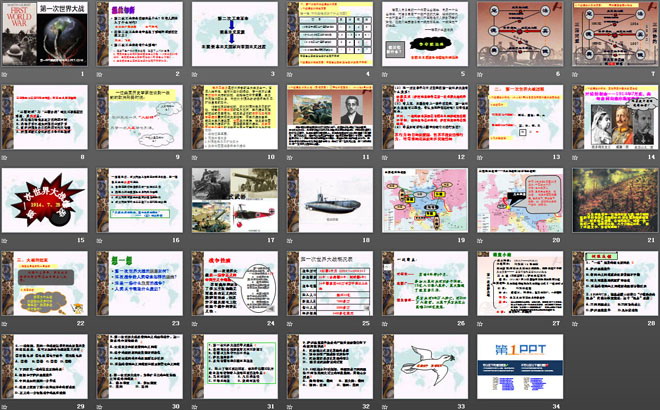Select slide 23 想一想
This screenshot has height=410, width=660.
[140, 284]
